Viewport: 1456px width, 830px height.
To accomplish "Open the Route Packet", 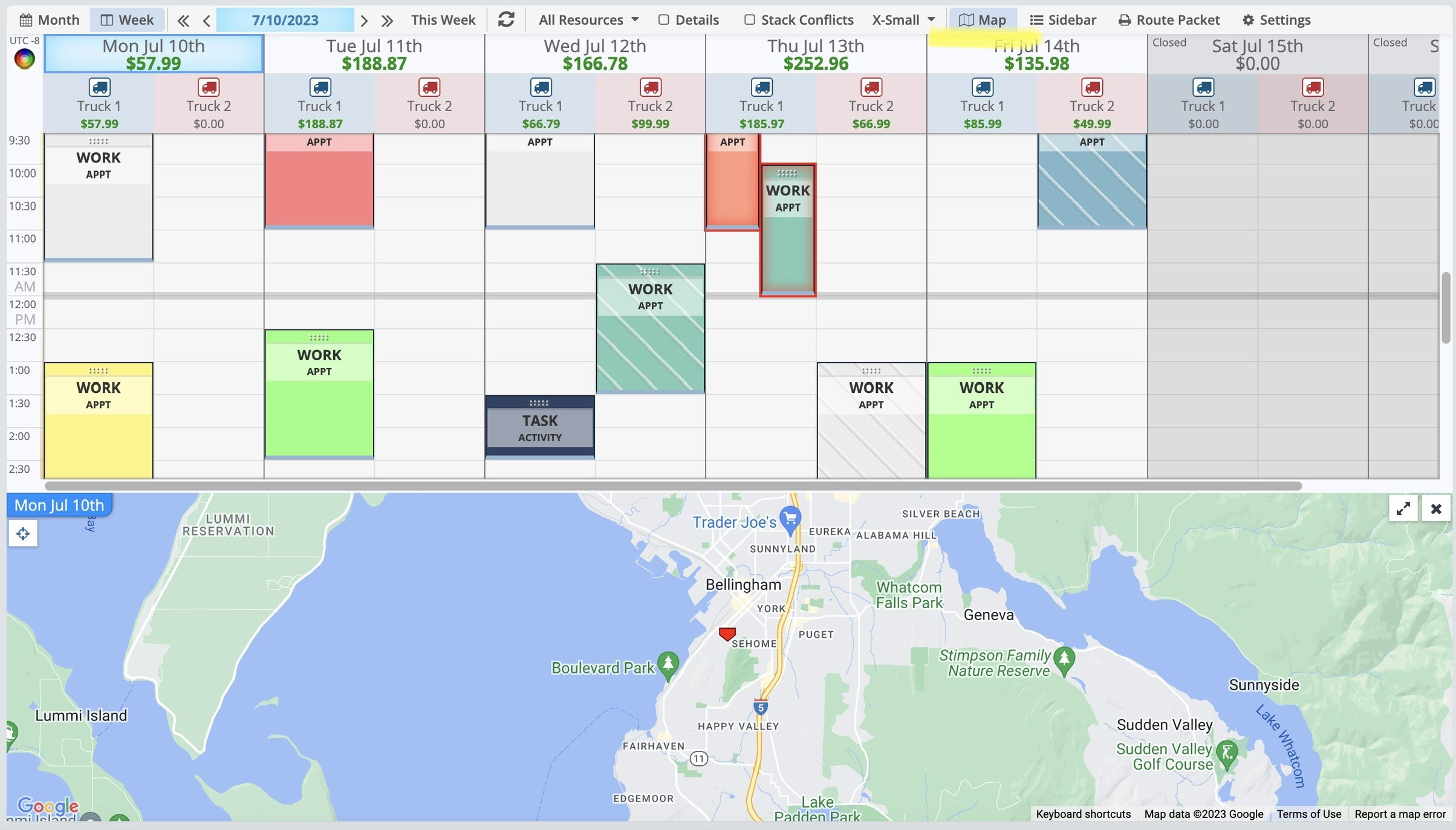I will [1169, 20].
